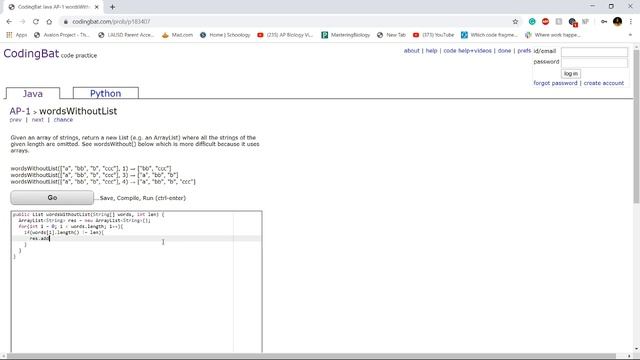Open the Where work happens bookmark
Viewport: 640px width, 360px height.
[x=553, y=35]
